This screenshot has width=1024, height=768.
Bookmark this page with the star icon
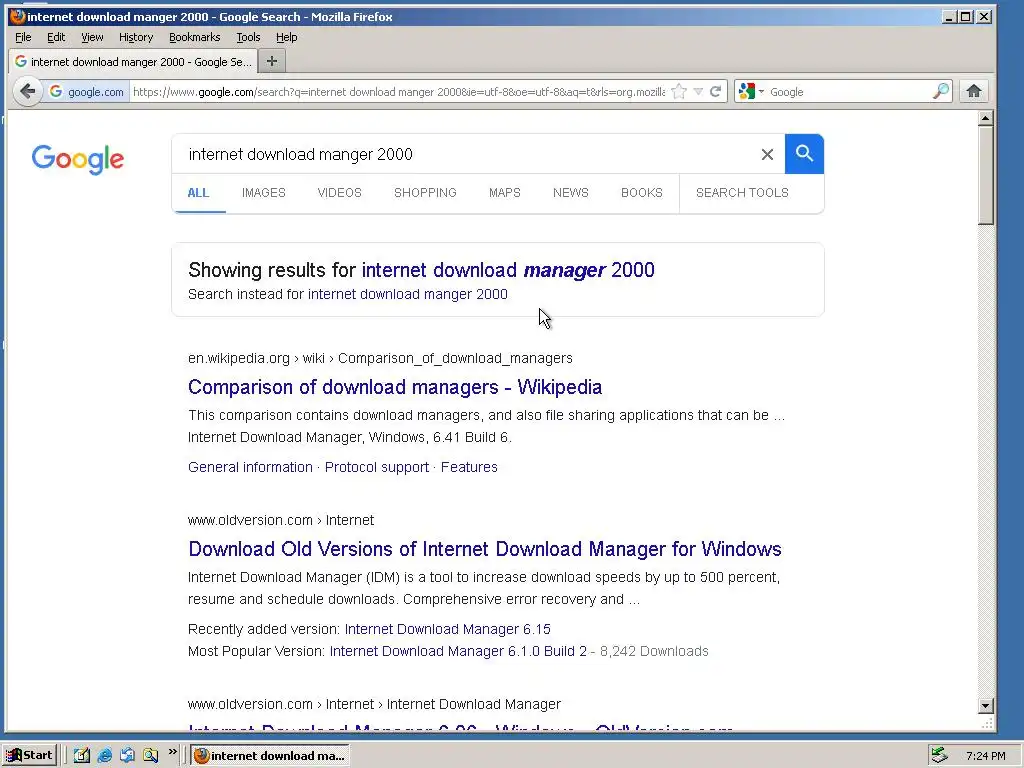click(x=679, y=91)
